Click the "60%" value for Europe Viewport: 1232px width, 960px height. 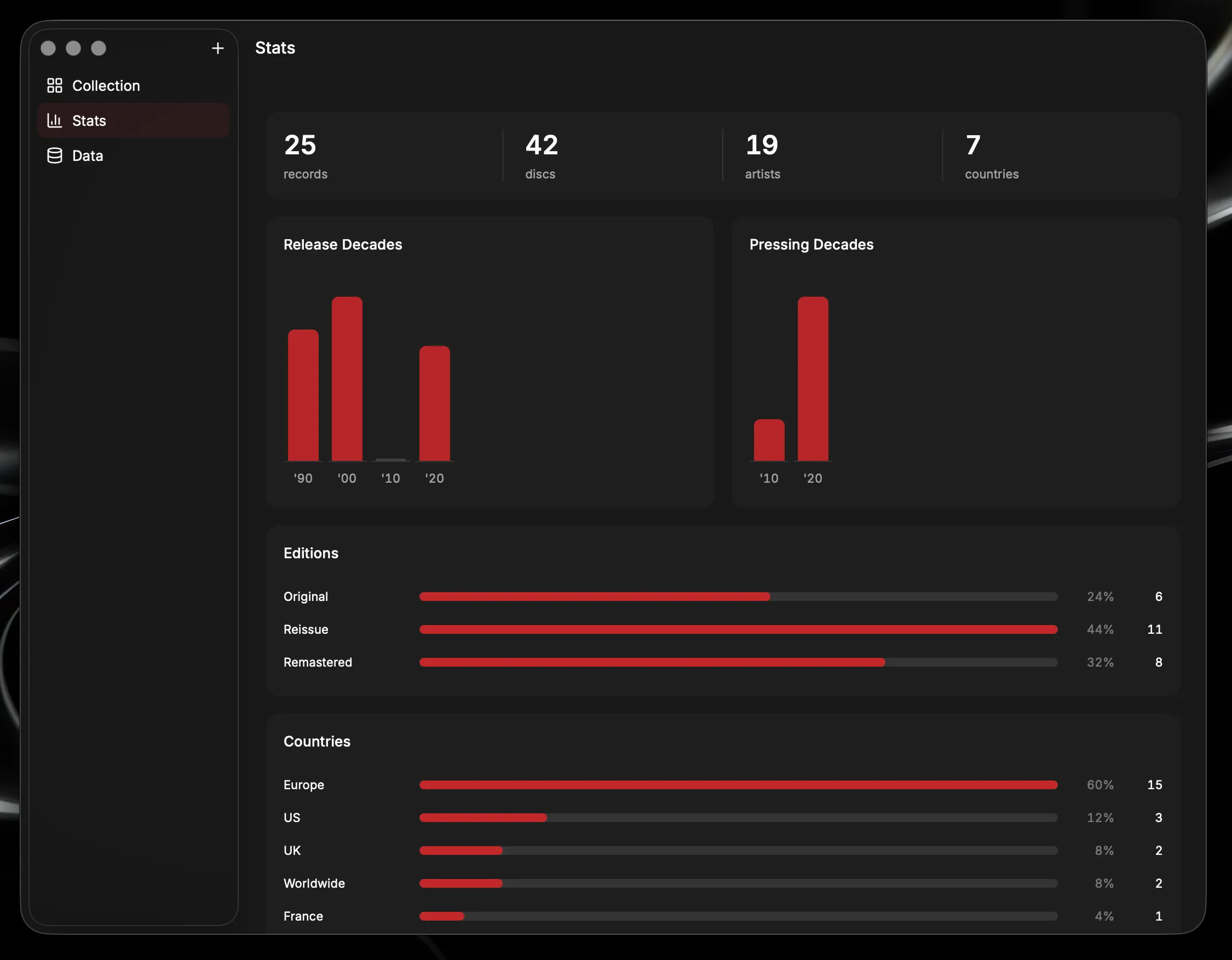point(1101,785)
